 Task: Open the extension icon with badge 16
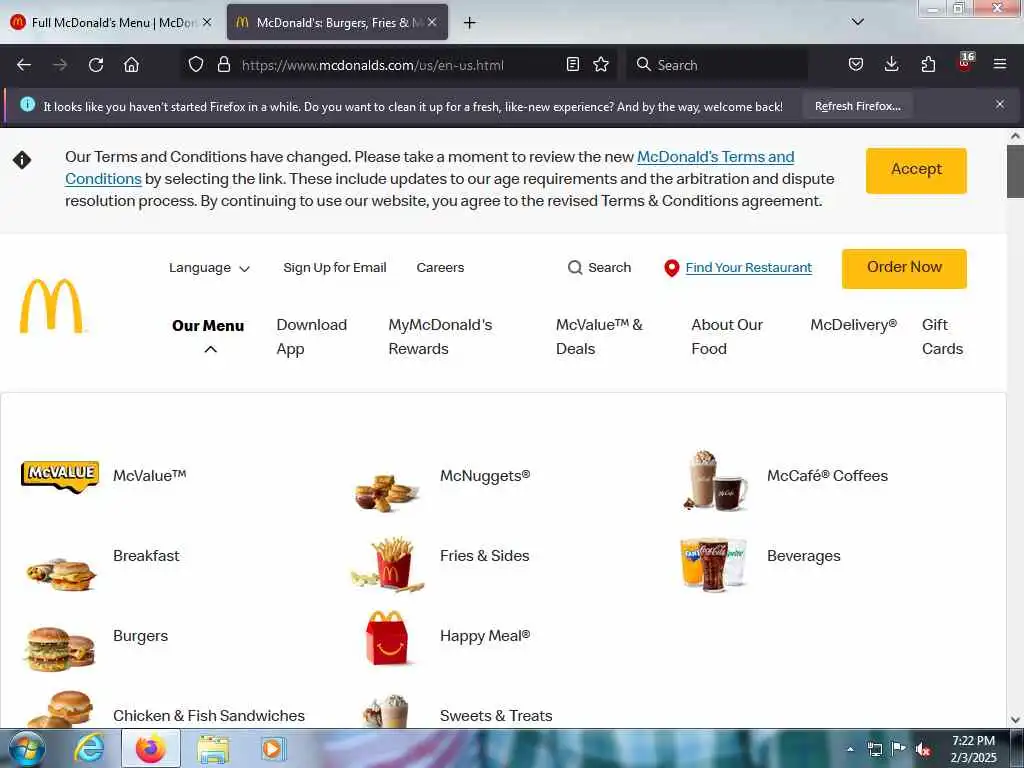click(x=965, y=63)
